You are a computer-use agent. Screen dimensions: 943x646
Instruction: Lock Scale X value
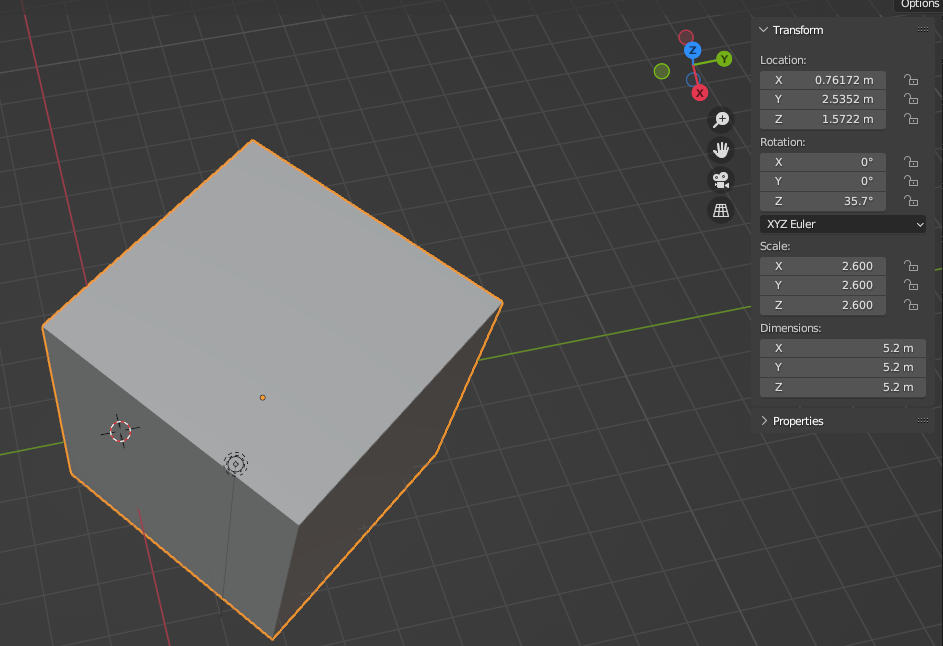click(x=911, y=266)
